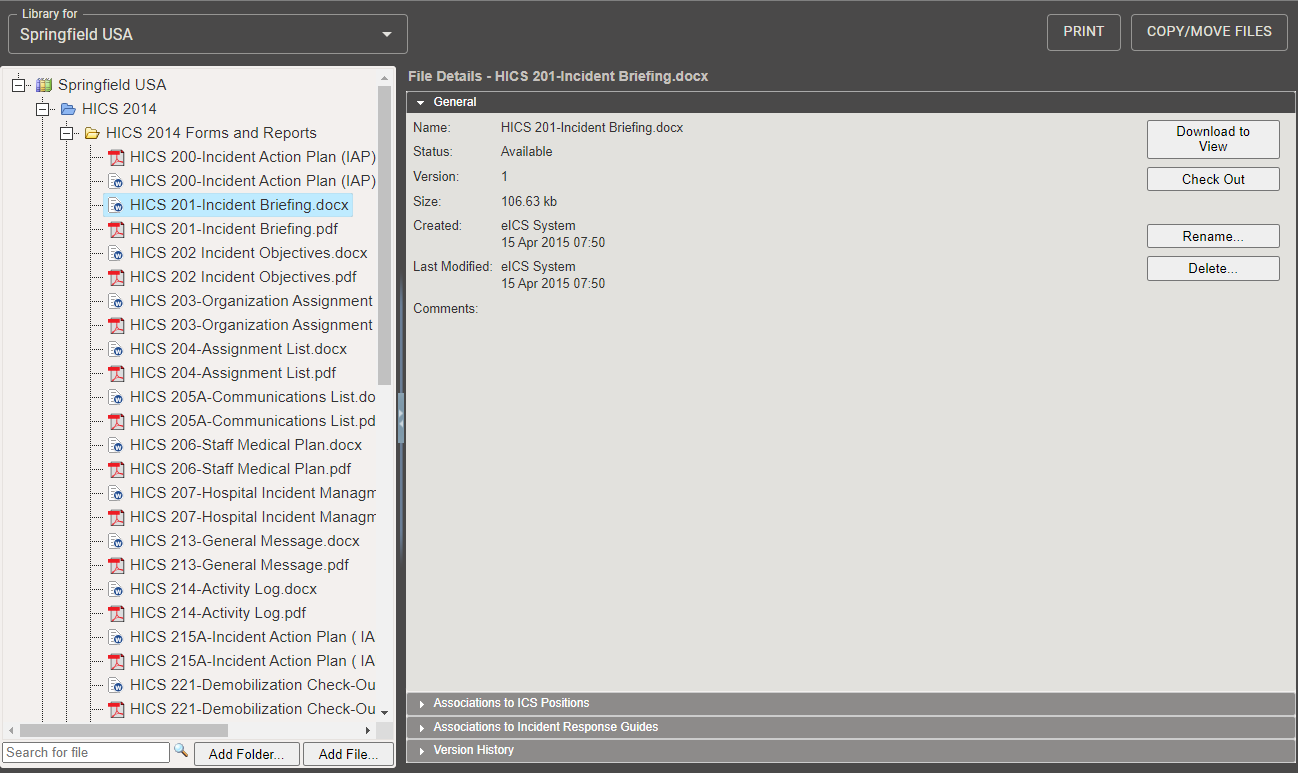Screen dimensions: 1298x773
Task: Collapse the General section header
Action: click(454, 102)
